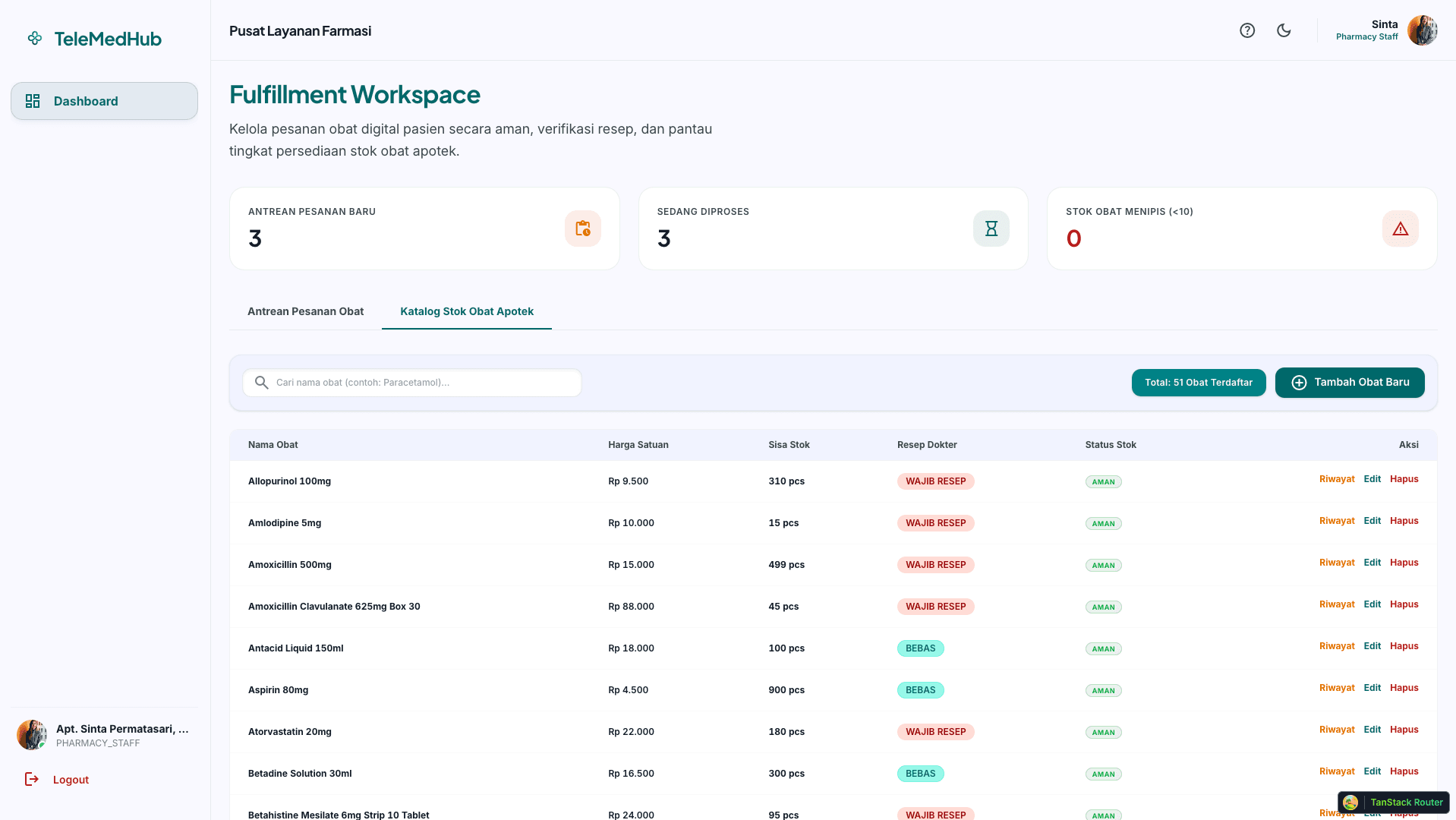Click WAJIB RESEP badge for Allopurinol 100mg
The width and height of the screenshot is (1456, 820).
click(935, 481)
